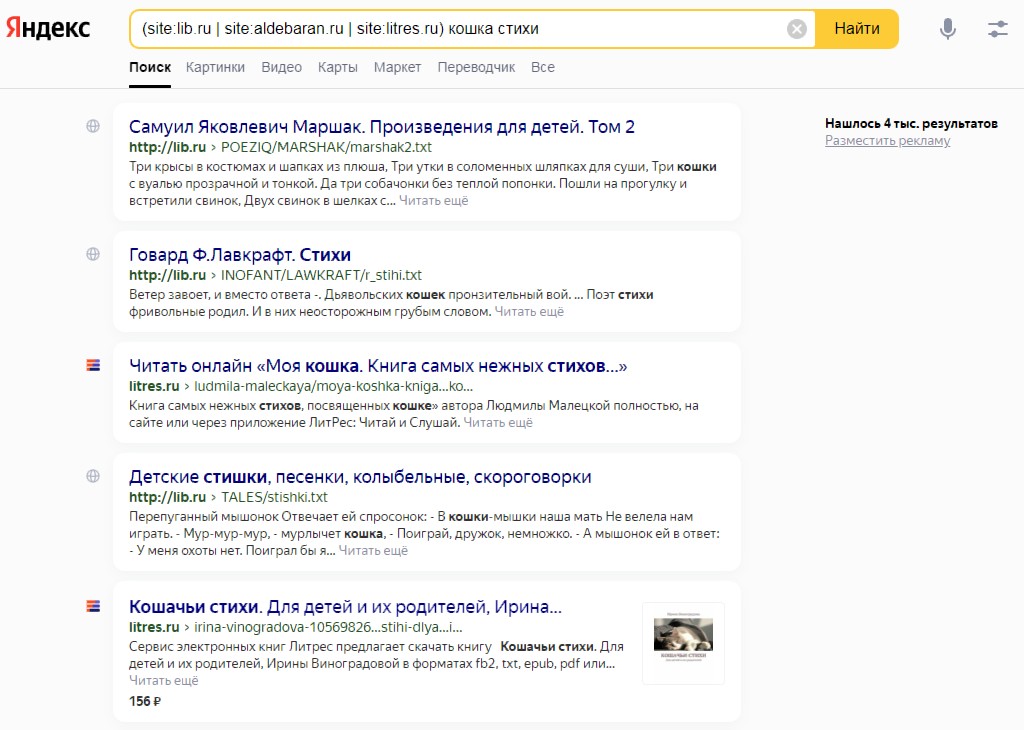Open the Переводчик tab
The height and width of the screenshot is (730, 1024).
tap(476, 67)
